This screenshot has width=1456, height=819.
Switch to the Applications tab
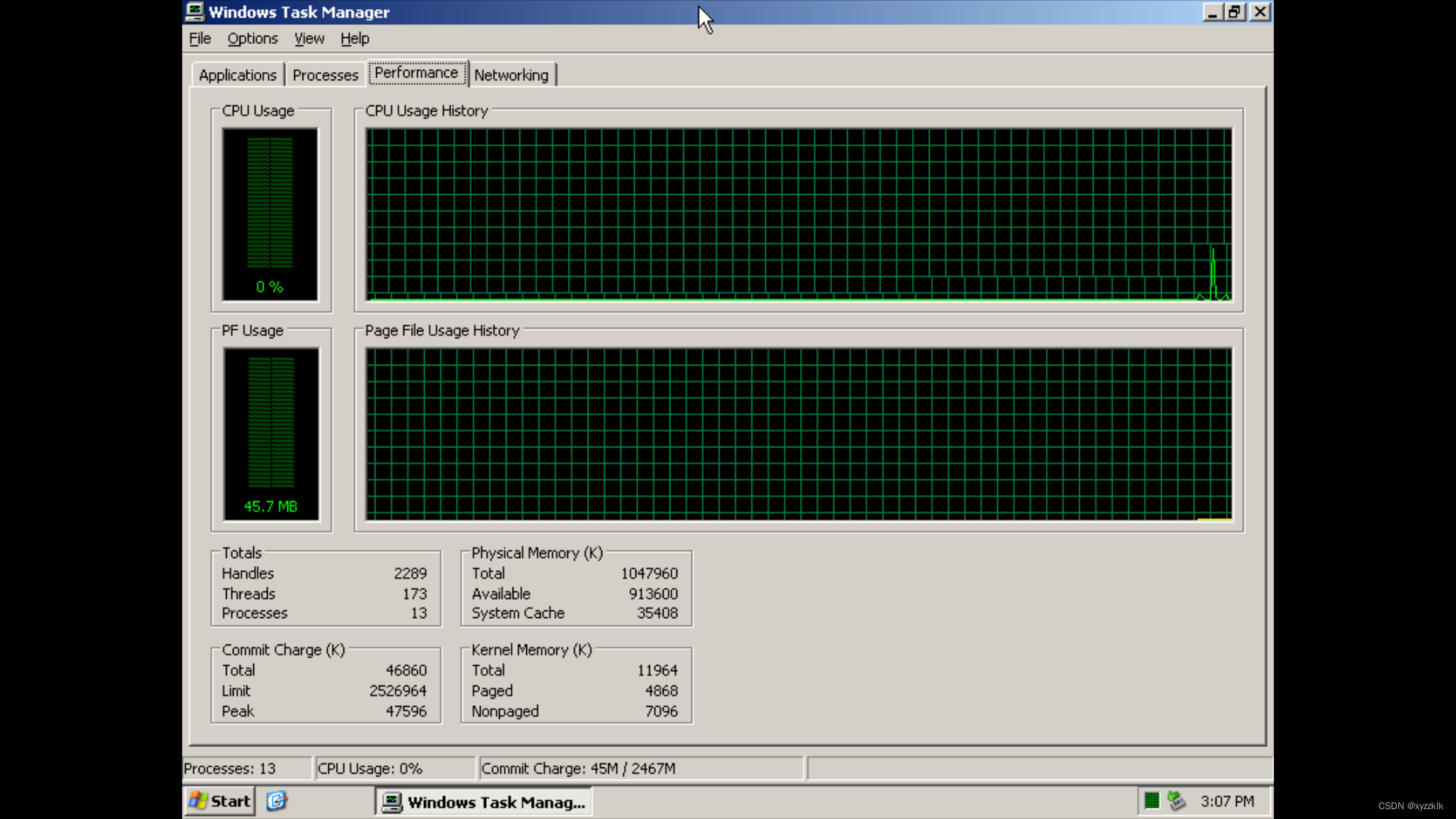(x=237, y=75)
